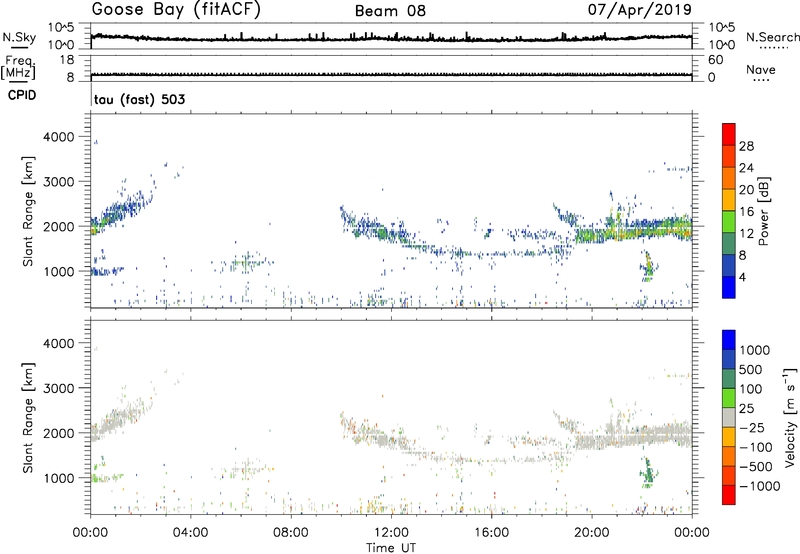Pick the yellow 16–20 dB Power colorbar segment
The width and height of the screenshot is (800, 554).
point(729,200)
